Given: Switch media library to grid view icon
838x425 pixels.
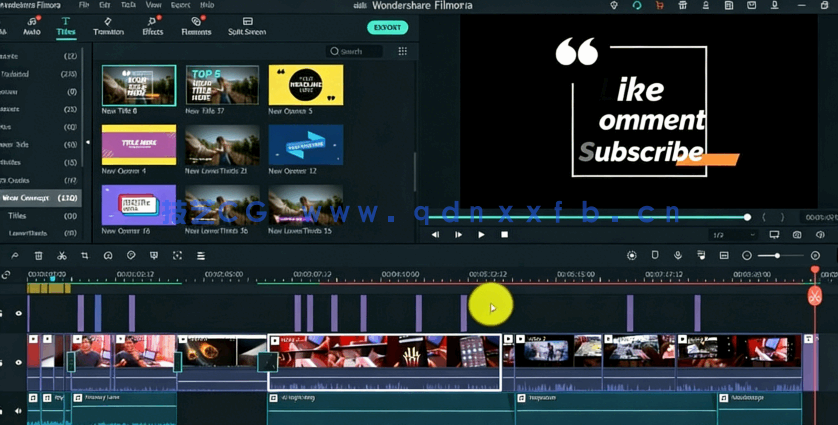Looking at the screenshot, I should click(402, 51).
